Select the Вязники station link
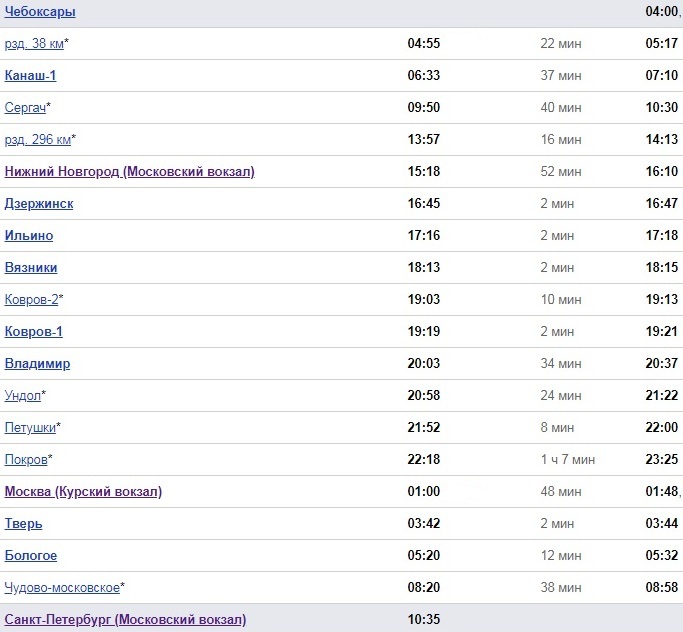The image size is (683, 632). click(x=31, y=268)
